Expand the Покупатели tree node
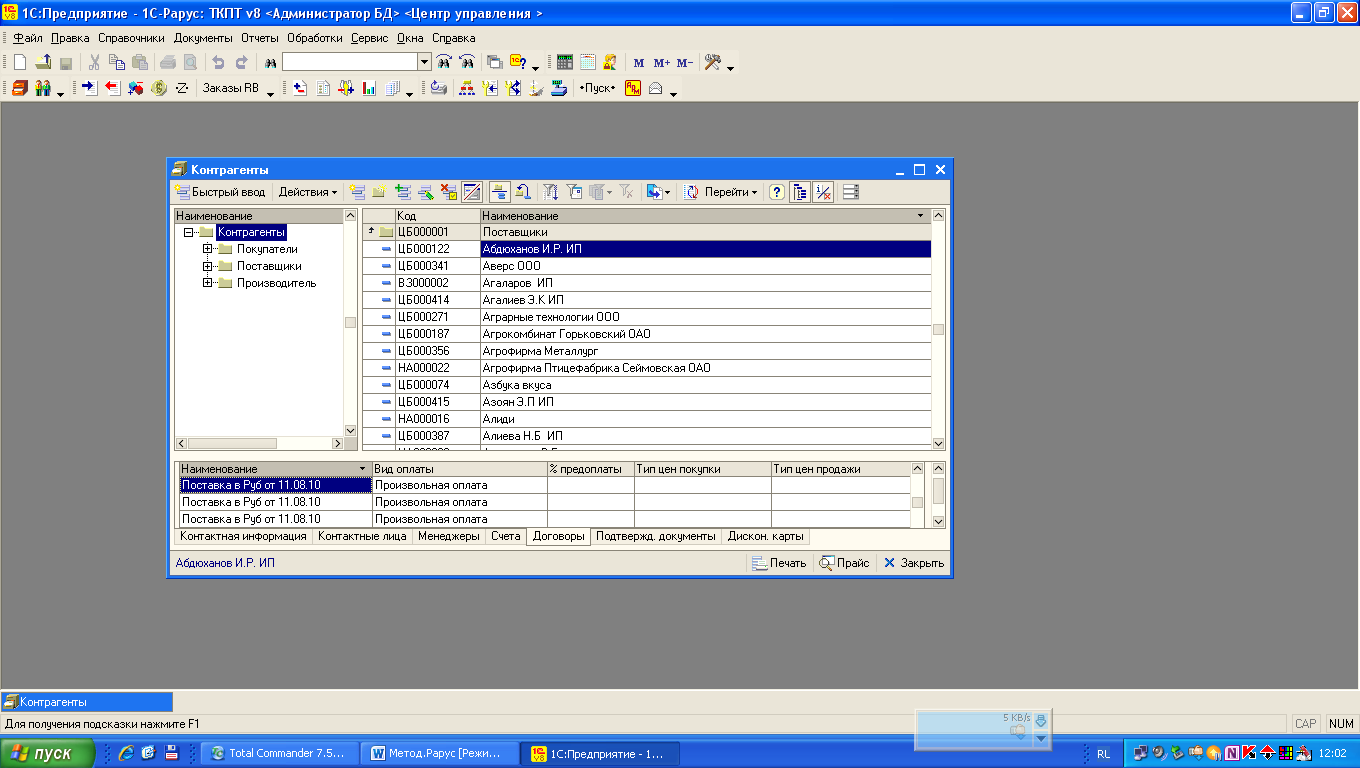 point(208,249)
